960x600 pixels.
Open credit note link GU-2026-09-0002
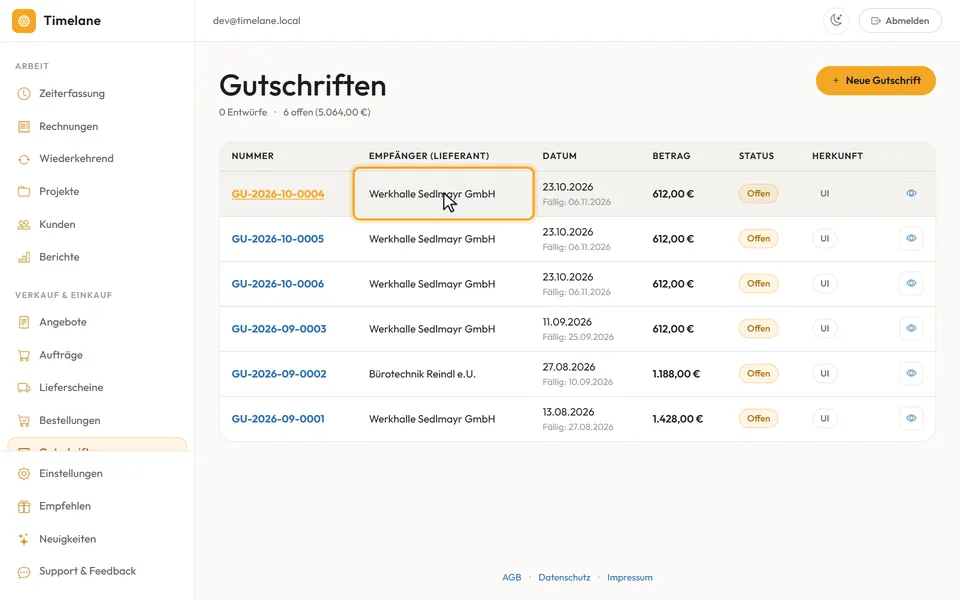279,374
